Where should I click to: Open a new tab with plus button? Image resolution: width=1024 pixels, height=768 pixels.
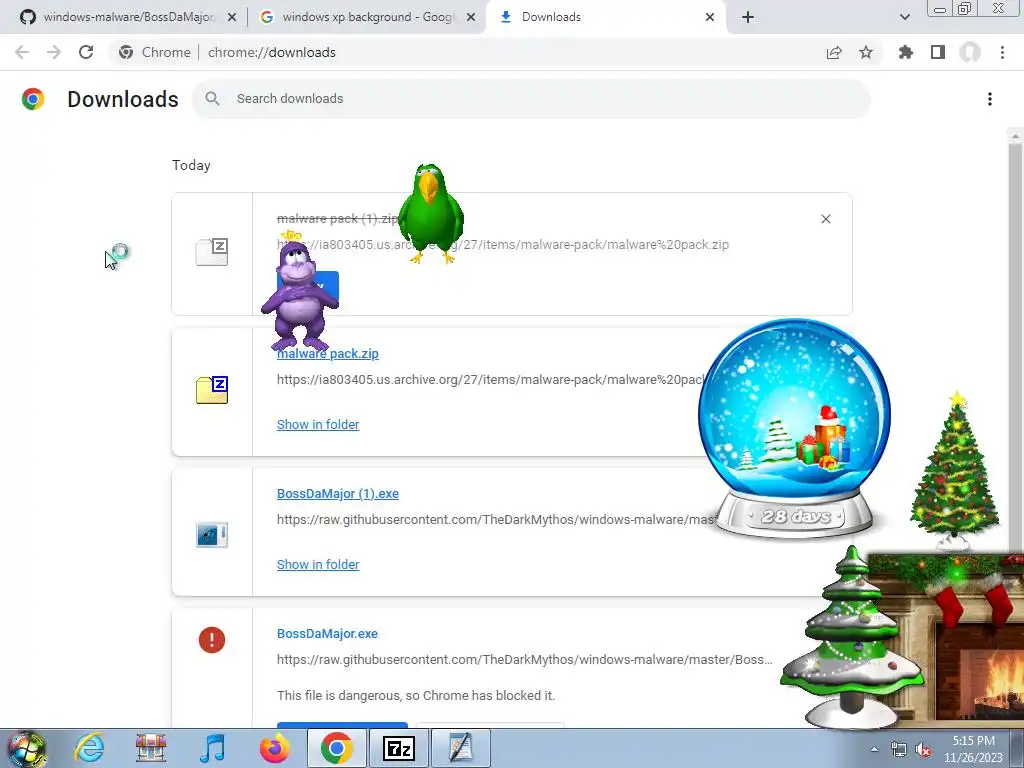748,17
